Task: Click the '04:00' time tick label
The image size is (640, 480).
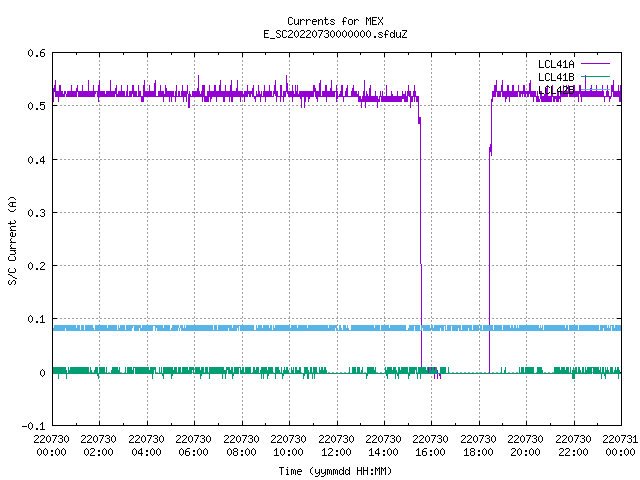Action: coord(146,452)
